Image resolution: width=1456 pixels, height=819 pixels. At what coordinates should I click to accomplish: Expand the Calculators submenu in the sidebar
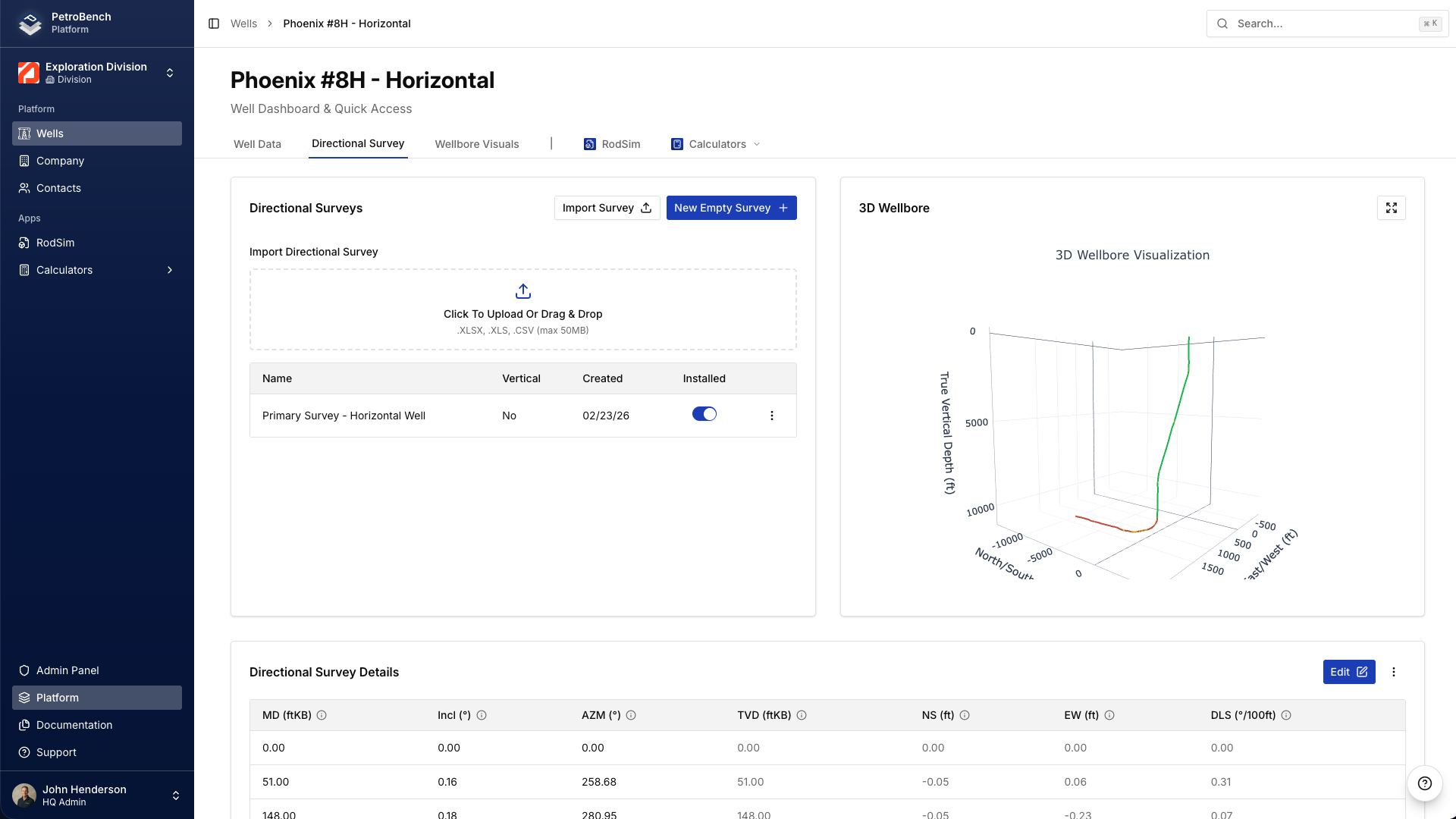(168, 270)
